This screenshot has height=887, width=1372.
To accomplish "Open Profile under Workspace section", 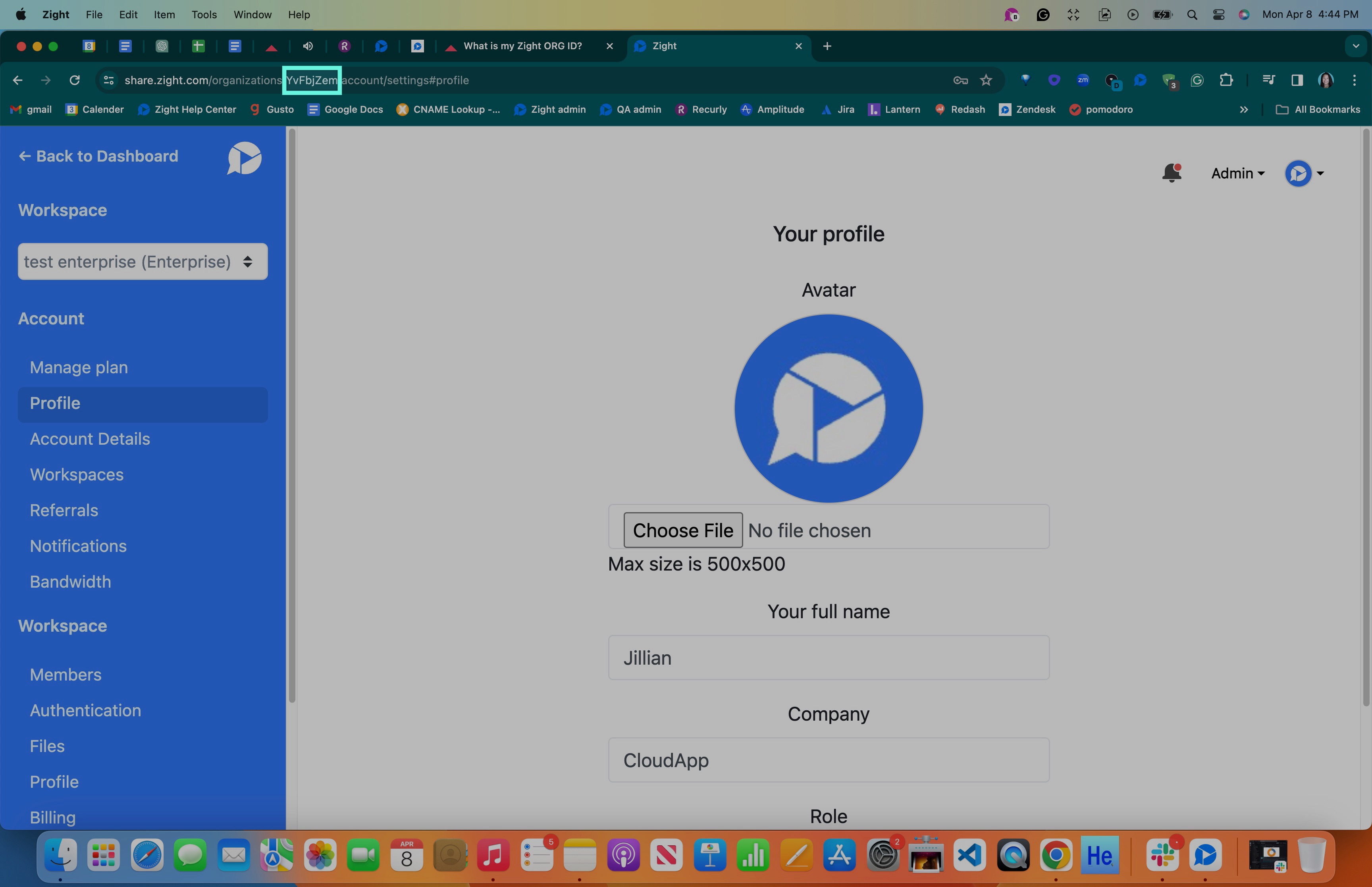I will pos(54,782).
